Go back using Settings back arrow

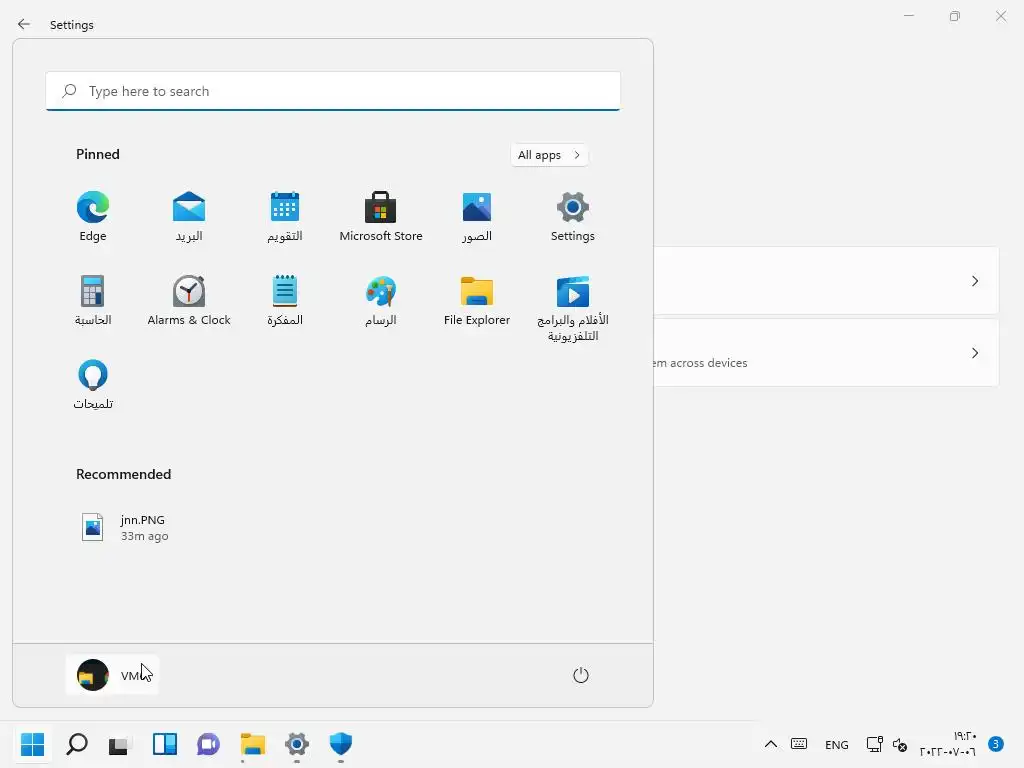pos(24,24)
